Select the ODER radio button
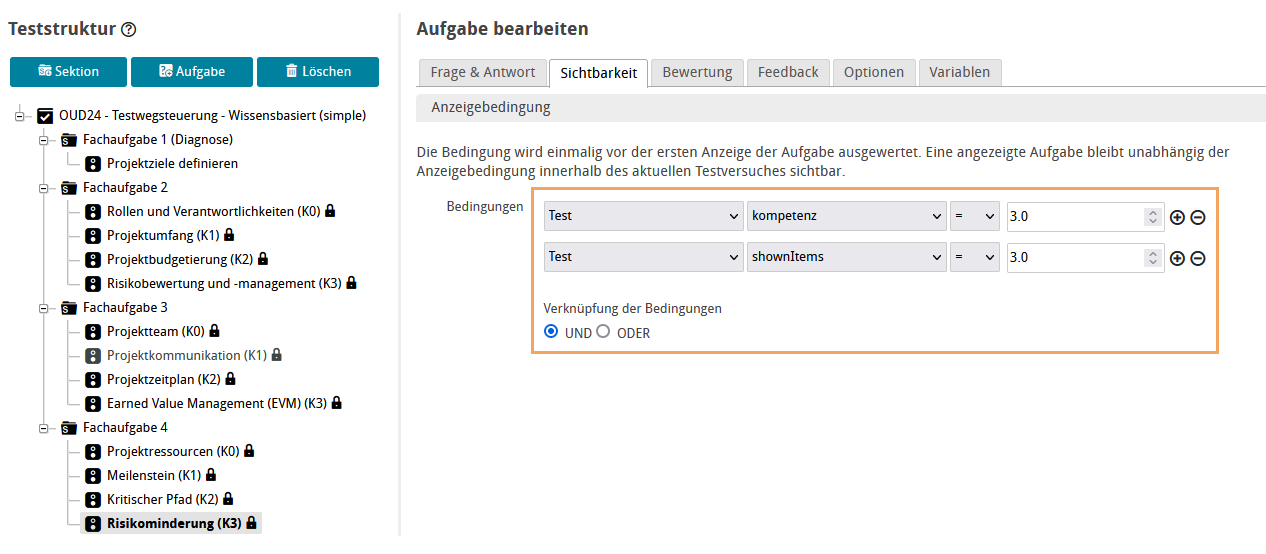This screenshot has width=1266, height=554. point(603,332)
